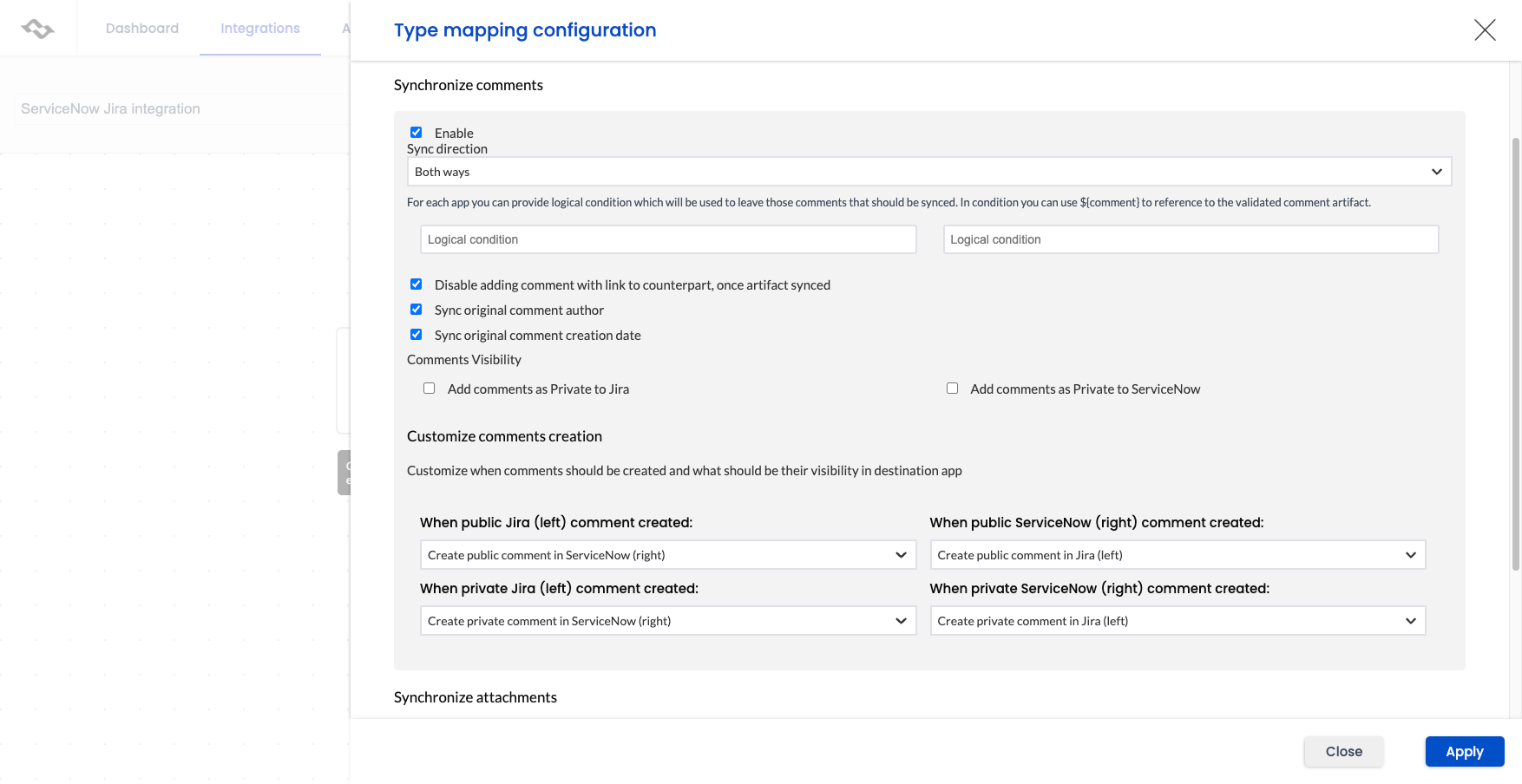Toggle Sync original comment author checkbox
Image resolution: width=1522 pixels, height=784 pixels.
[x=417, y=310]
